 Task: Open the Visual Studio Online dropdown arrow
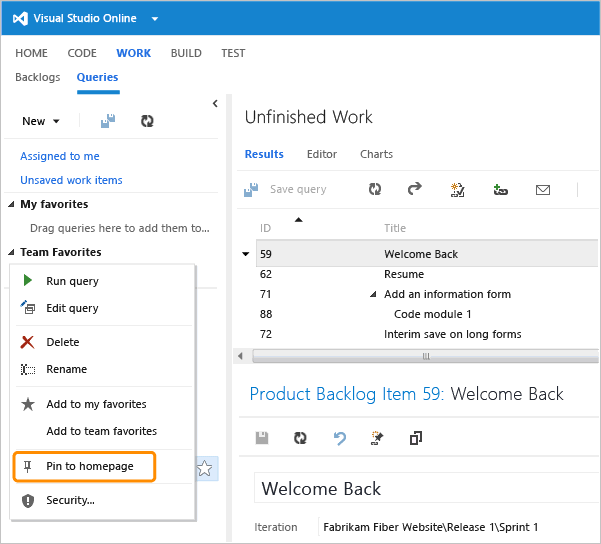pos(155,19)
